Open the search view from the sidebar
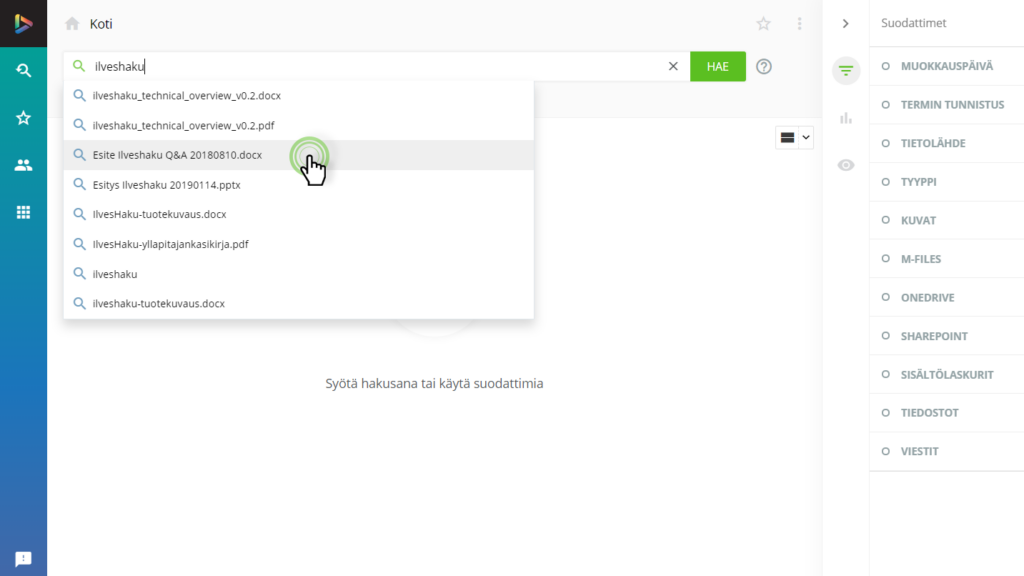The height and width of the screenshot is (576, 1024). tap(24, 71)
